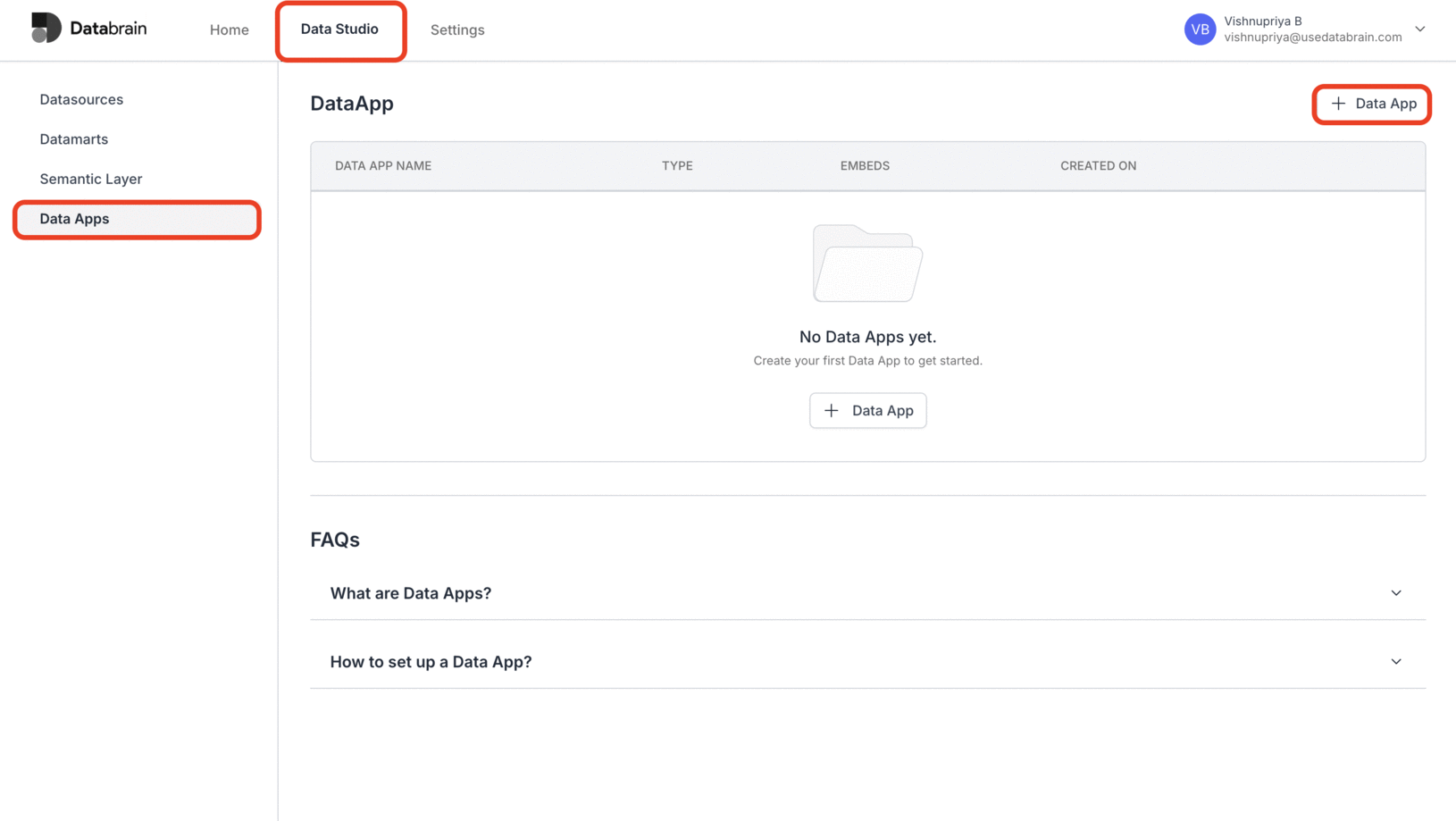This screenshot has width=1456, height=821.
Task: Click the Databrain logo icon
Action: pyautogui.click(x=46, y=28)
